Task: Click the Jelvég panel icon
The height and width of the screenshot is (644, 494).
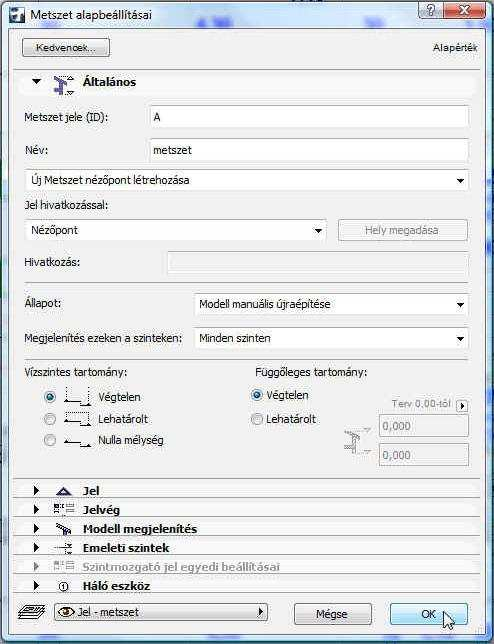Action: pos(64,509)
